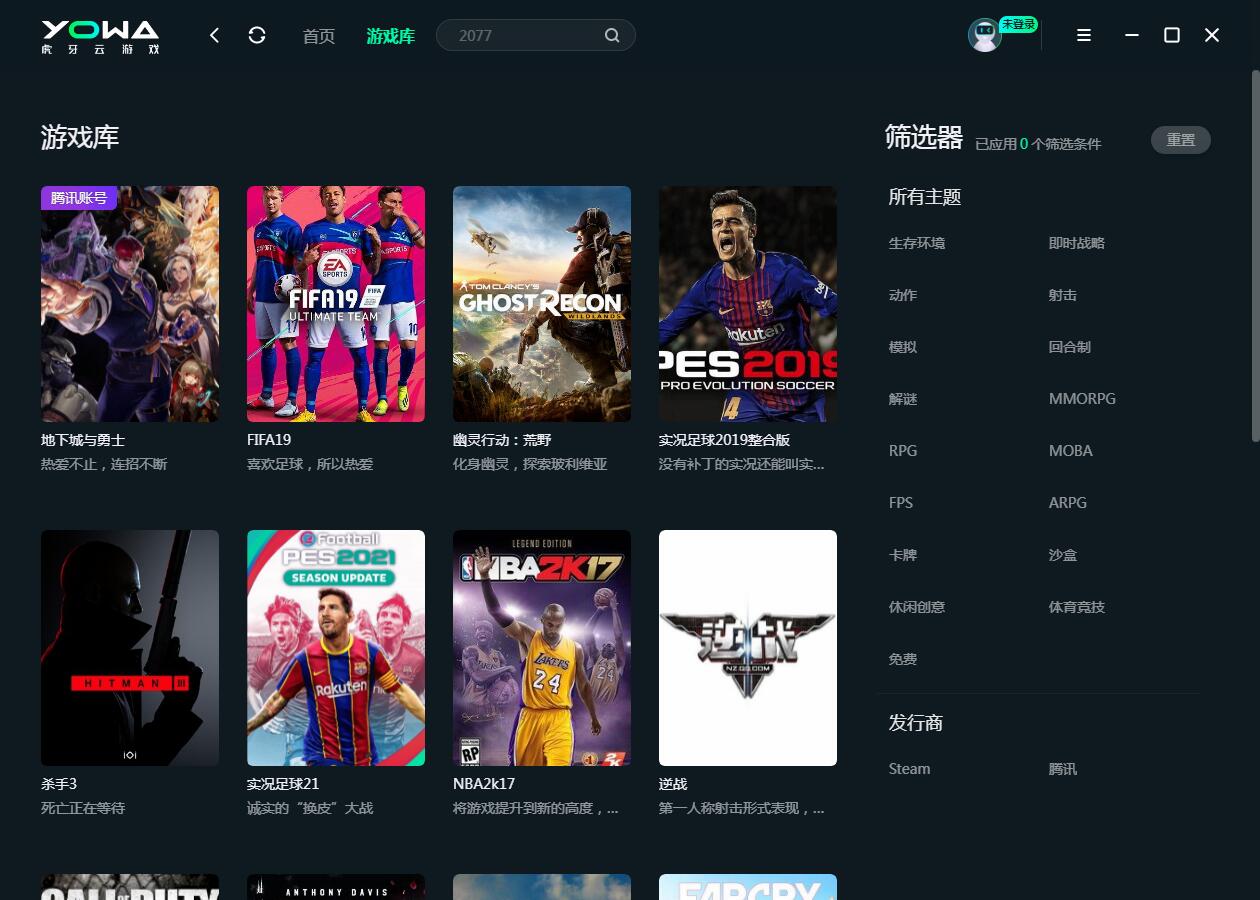Switch to the 首页 tab
The image size is (1260, 900).
click(319, 36)
